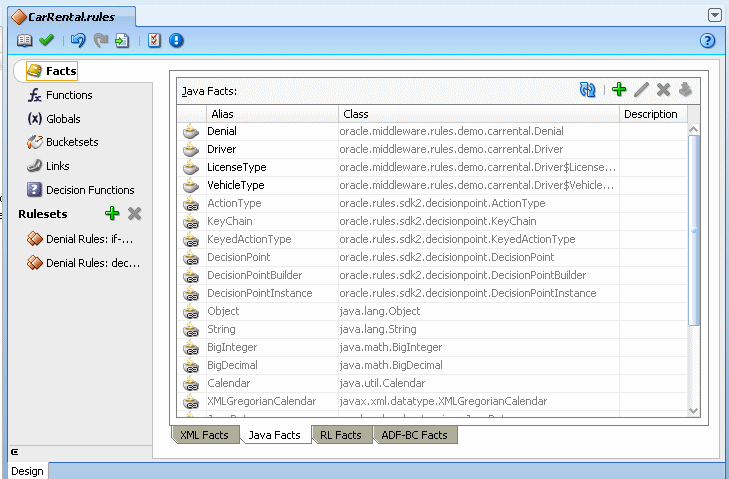The width and height of the screenshot is (729, 479).
Task: Sort by the Alias column header
Action: point(272,114)
